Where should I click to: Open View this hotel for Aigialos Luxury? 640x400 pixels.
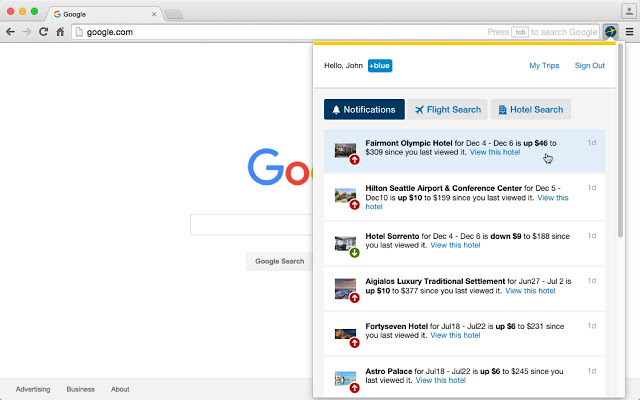(530, 291)
